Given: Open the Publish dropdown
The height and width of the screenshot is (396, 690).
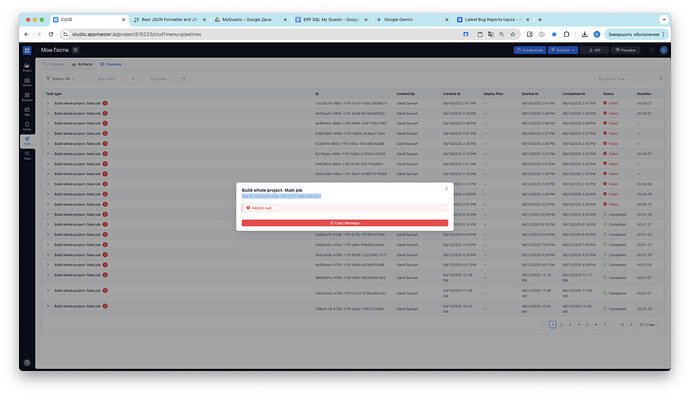Looking at the screenshot, I should coord(563,50).
